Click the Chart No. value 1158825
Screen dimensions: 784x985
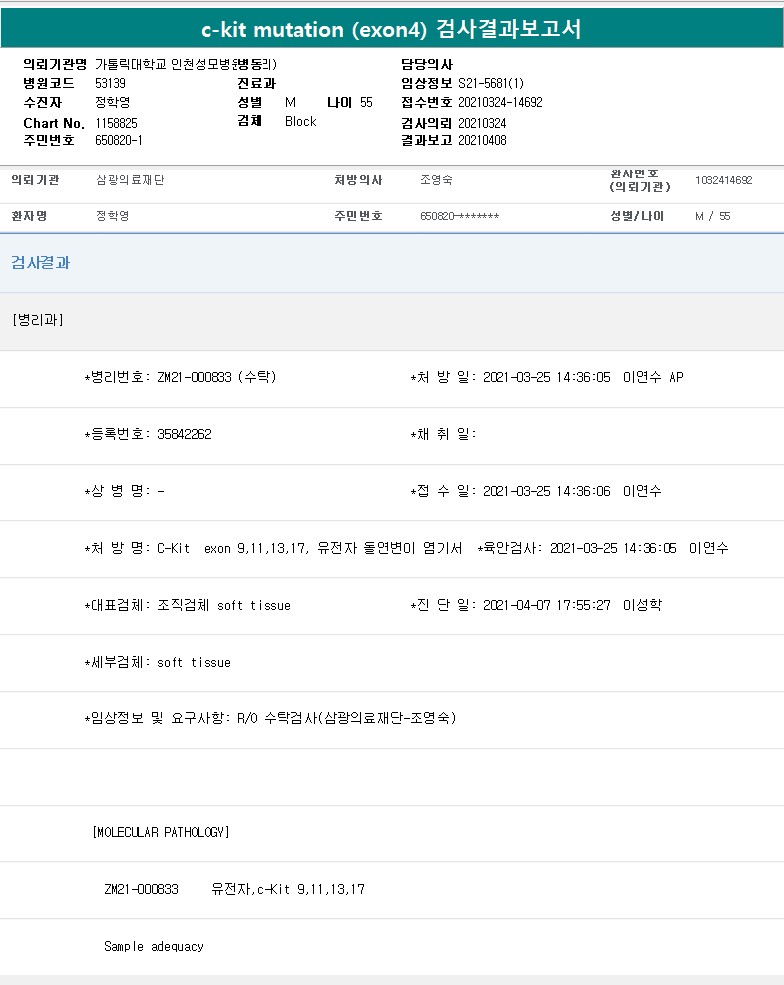tap(116, 123)
